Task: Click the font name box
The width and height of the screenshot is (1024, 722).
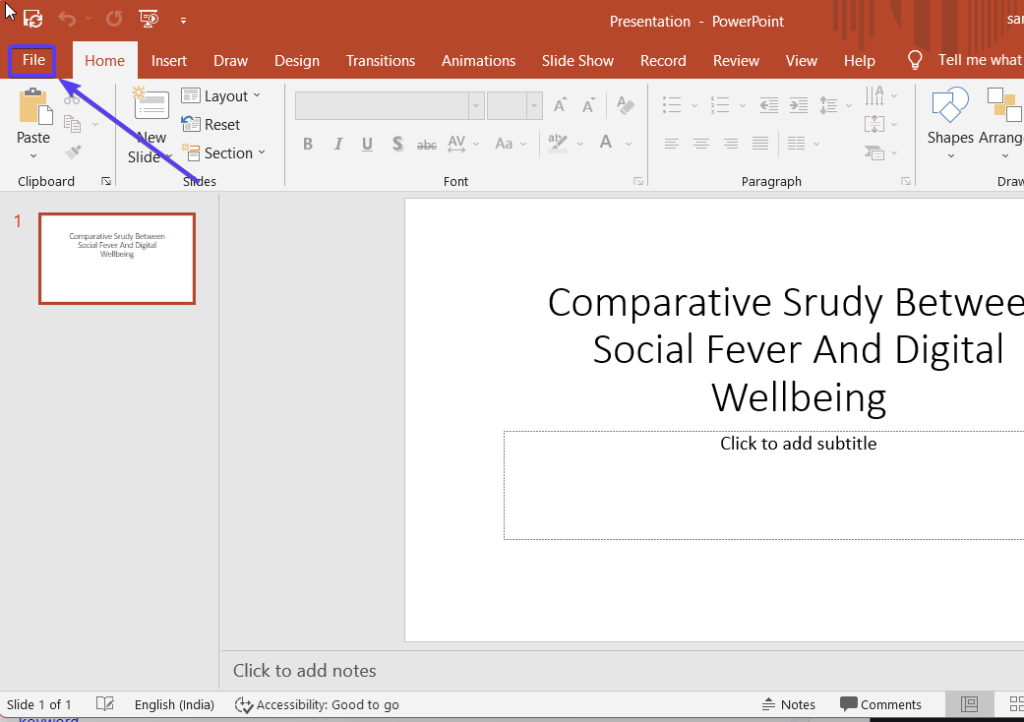Action: [x=381, y=106]
